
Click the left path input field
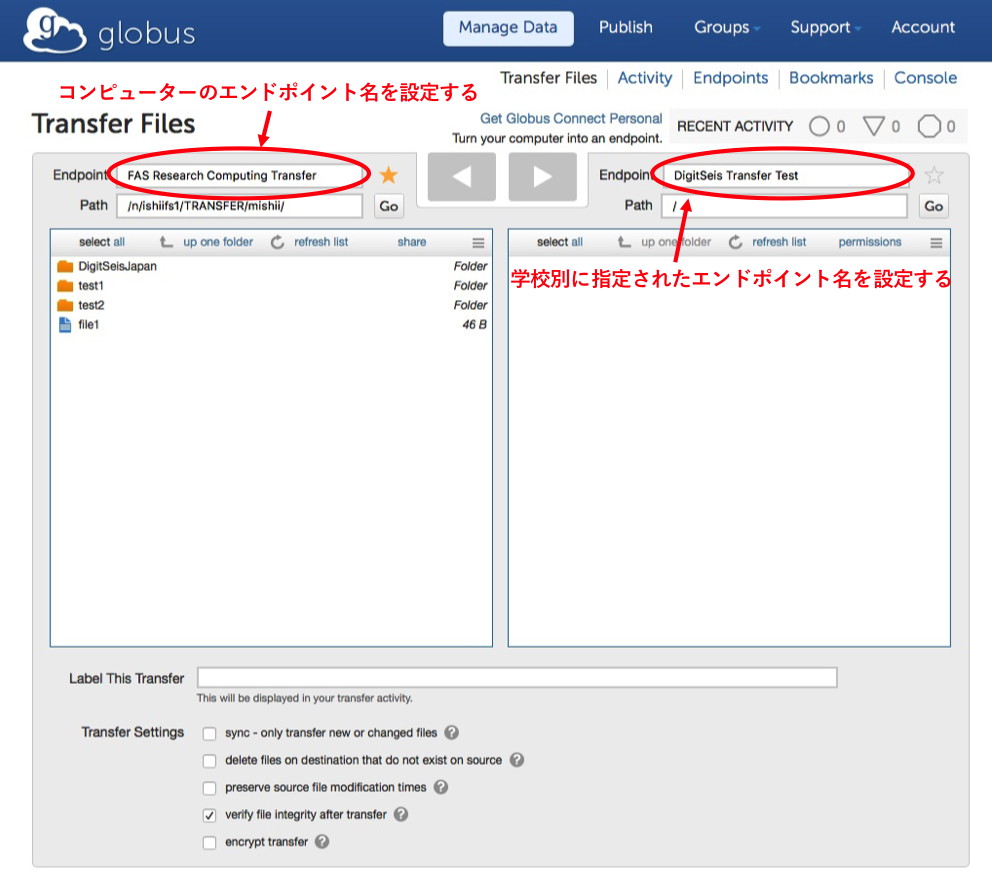click(x=240, y=206)
